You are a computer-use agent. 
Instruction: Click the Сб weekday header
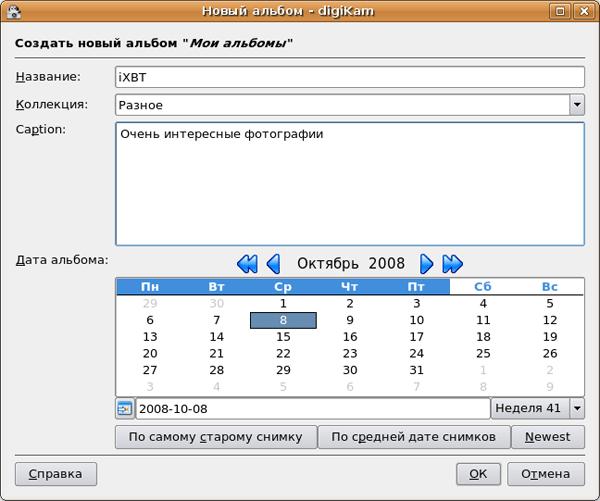pyautogui.click(x=483, y=287)
